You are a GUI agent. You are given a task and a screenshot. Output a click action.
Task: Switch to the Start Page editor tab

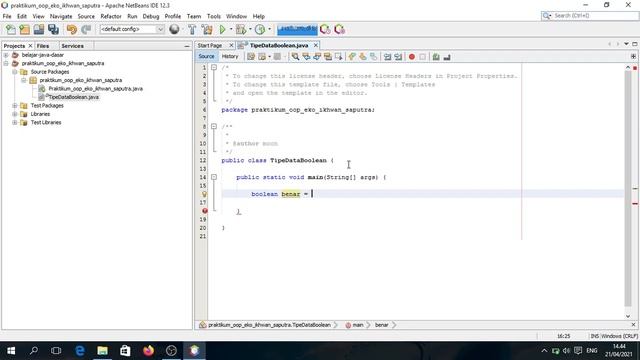pos(210,46)
